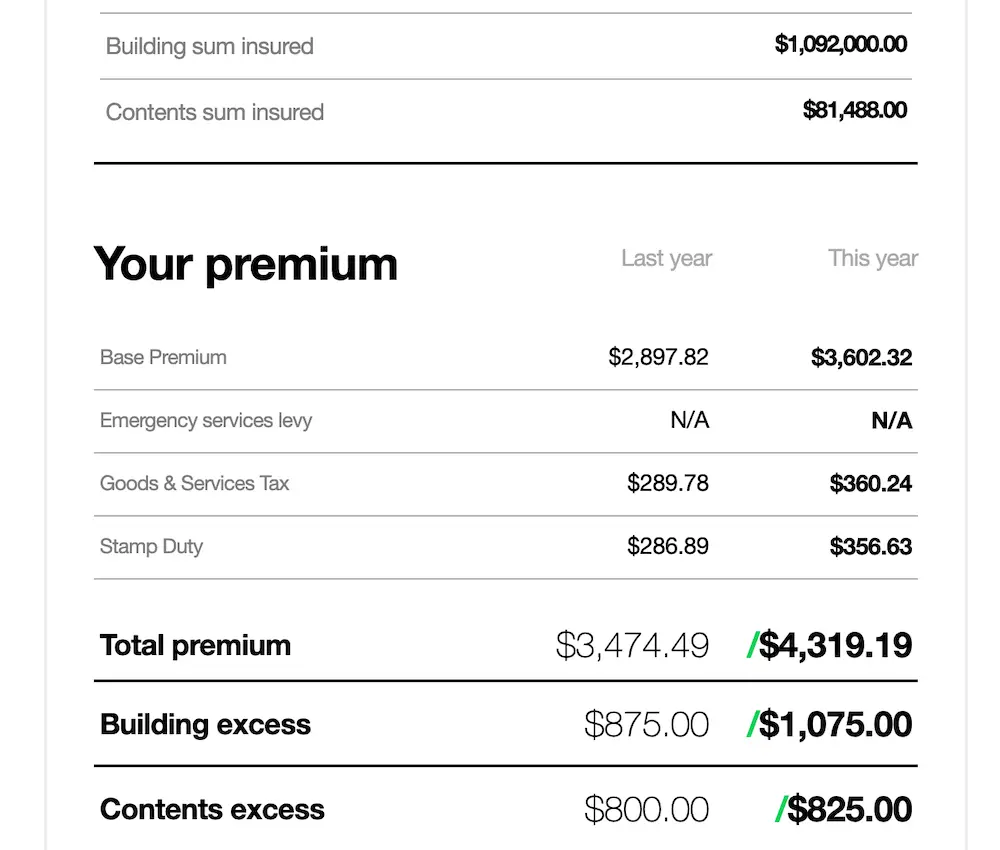The height and width of the screenshot is (850, 1000).
Task: Select last year's stamp duty $286.89
Action: (x=667, y=546)
